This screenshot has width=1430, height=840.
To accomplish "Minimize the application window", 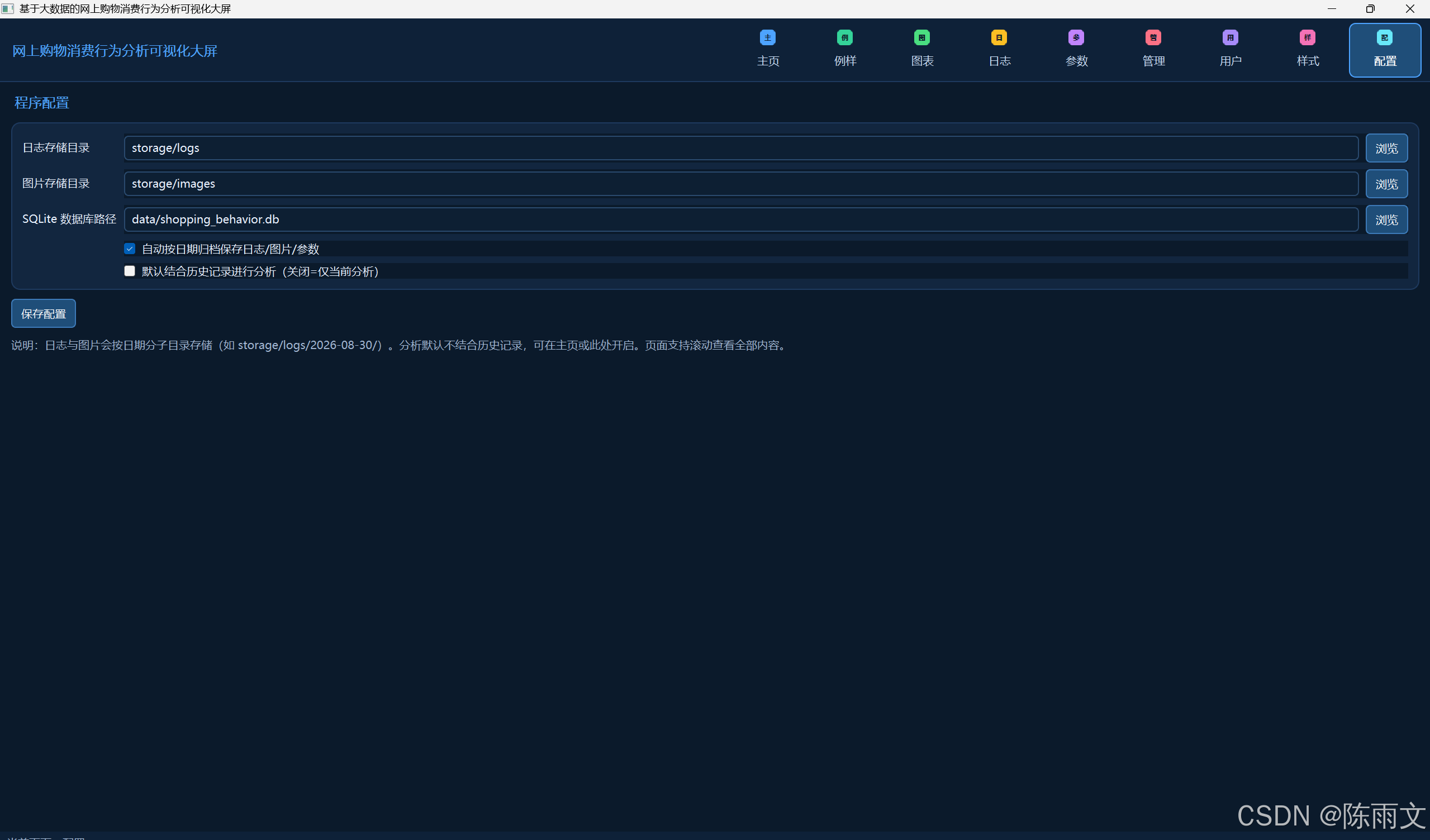I will pyautogui.click(x=1332, y=8).
